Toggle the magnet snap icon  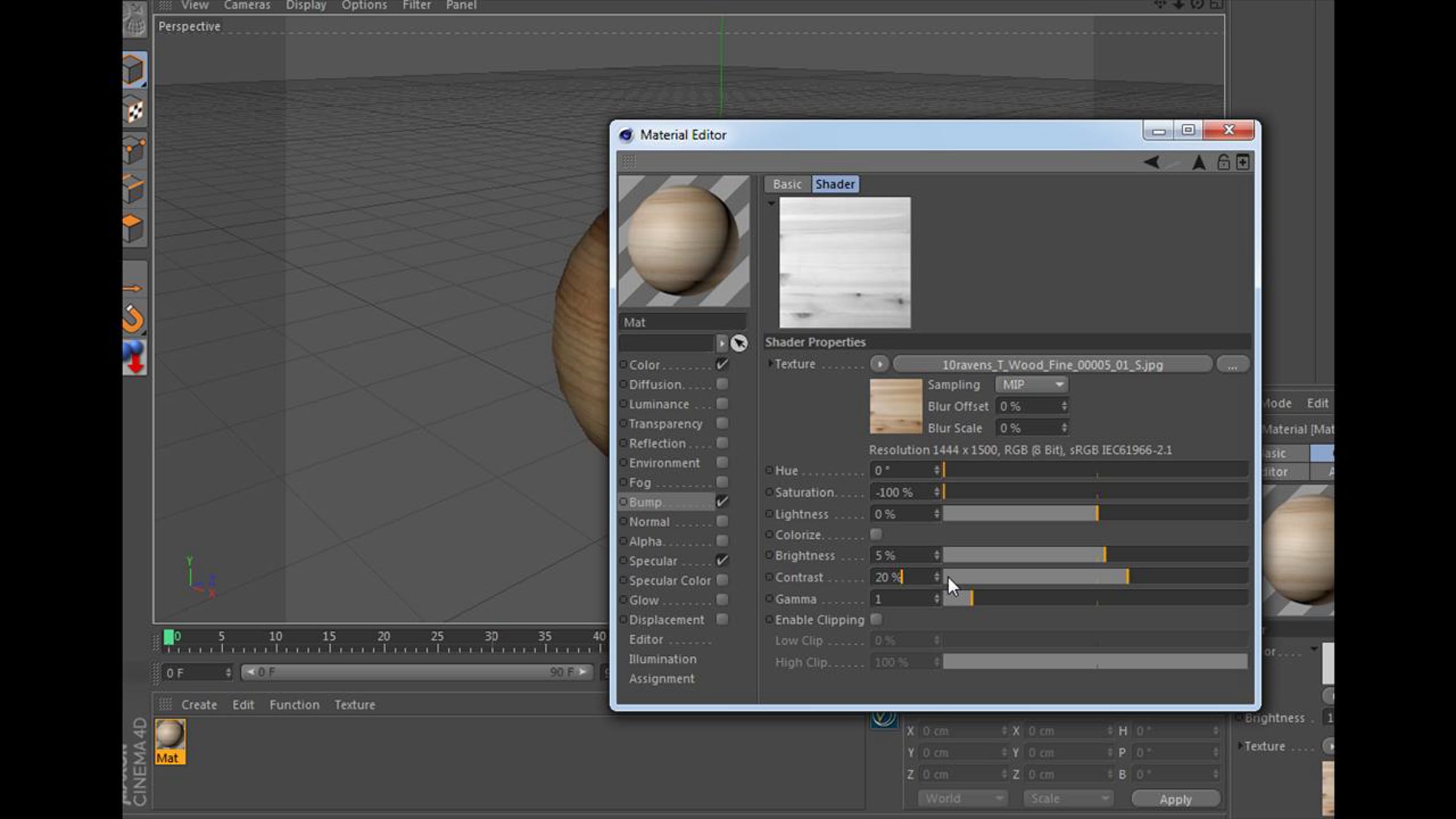134,318
